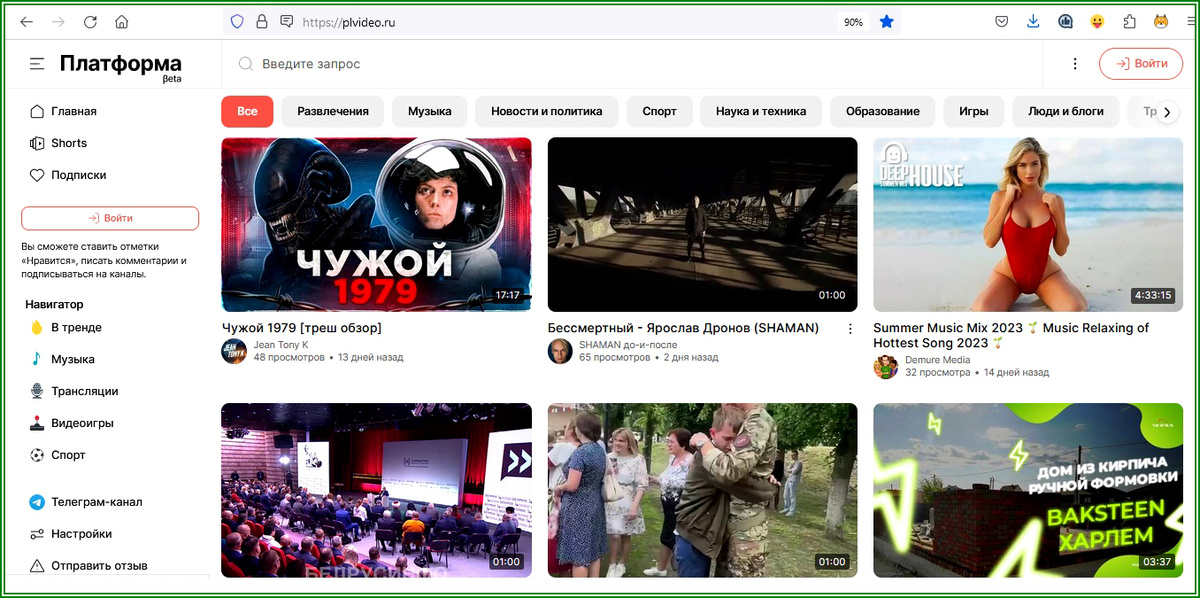The image size is (1200, 598).
Task: Open the title link Бессмертный - Ярослав Дронов
Action: click(x=684, y=328)
